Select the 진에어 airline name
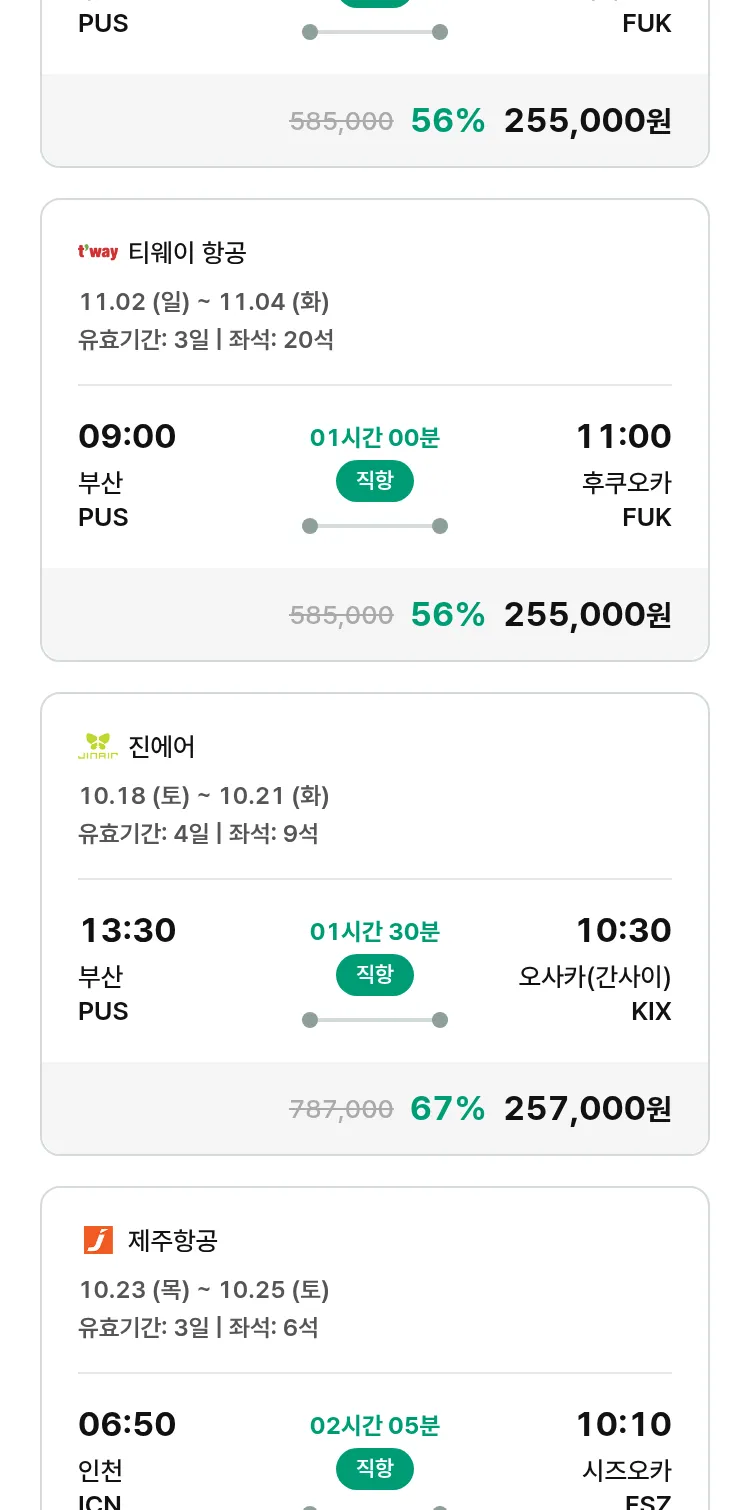750x1510 pixels. [x=162, y=746]
